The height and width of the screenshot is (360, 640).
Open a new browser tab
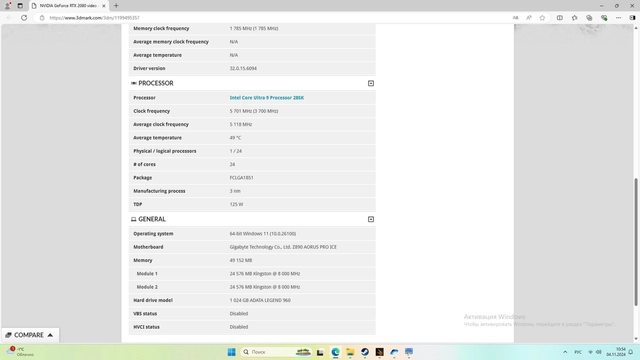click(116, 6)
